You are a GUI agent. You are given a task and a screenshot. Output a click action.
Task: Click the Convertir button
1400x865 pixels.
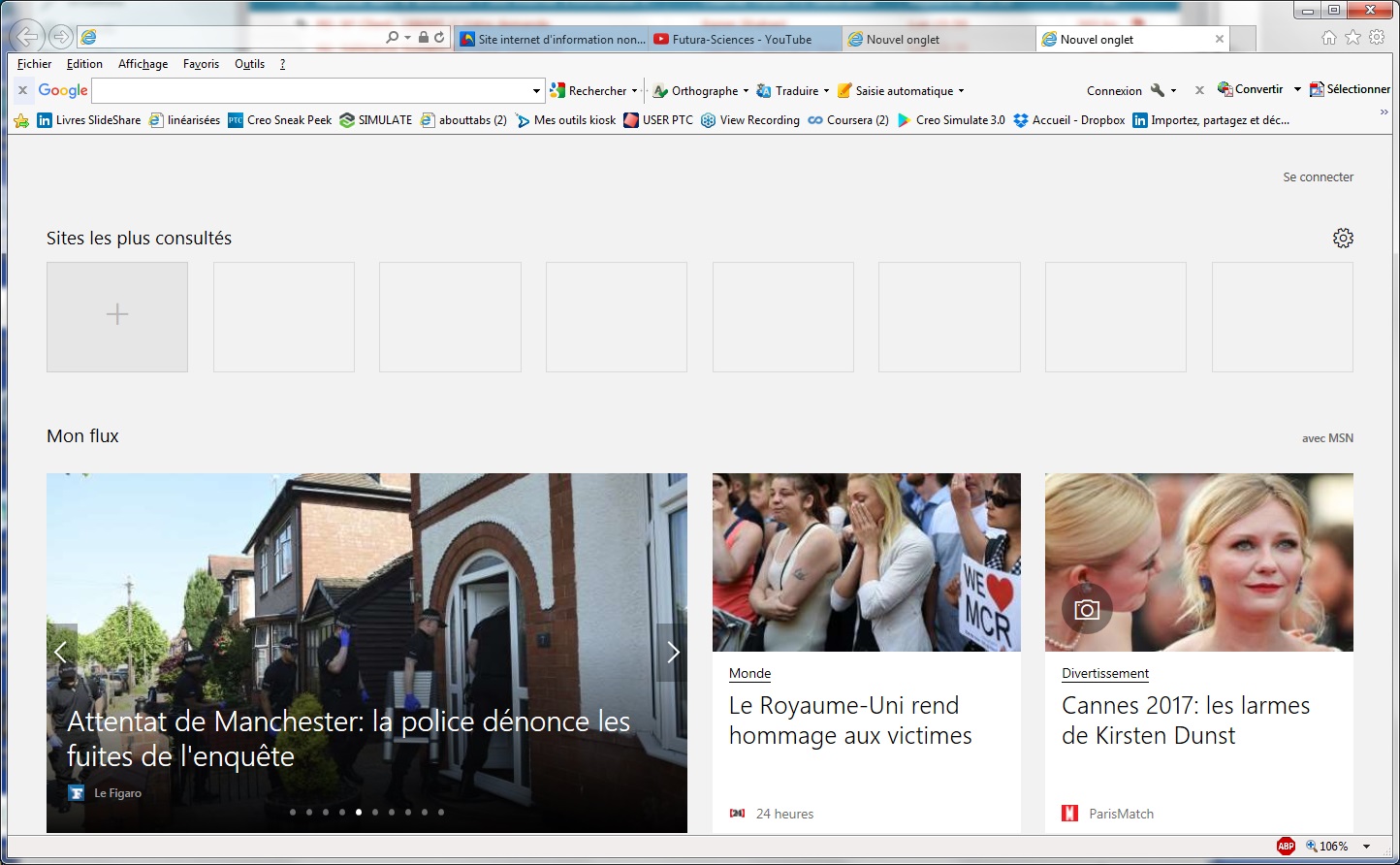click(x=1251, y=89)
